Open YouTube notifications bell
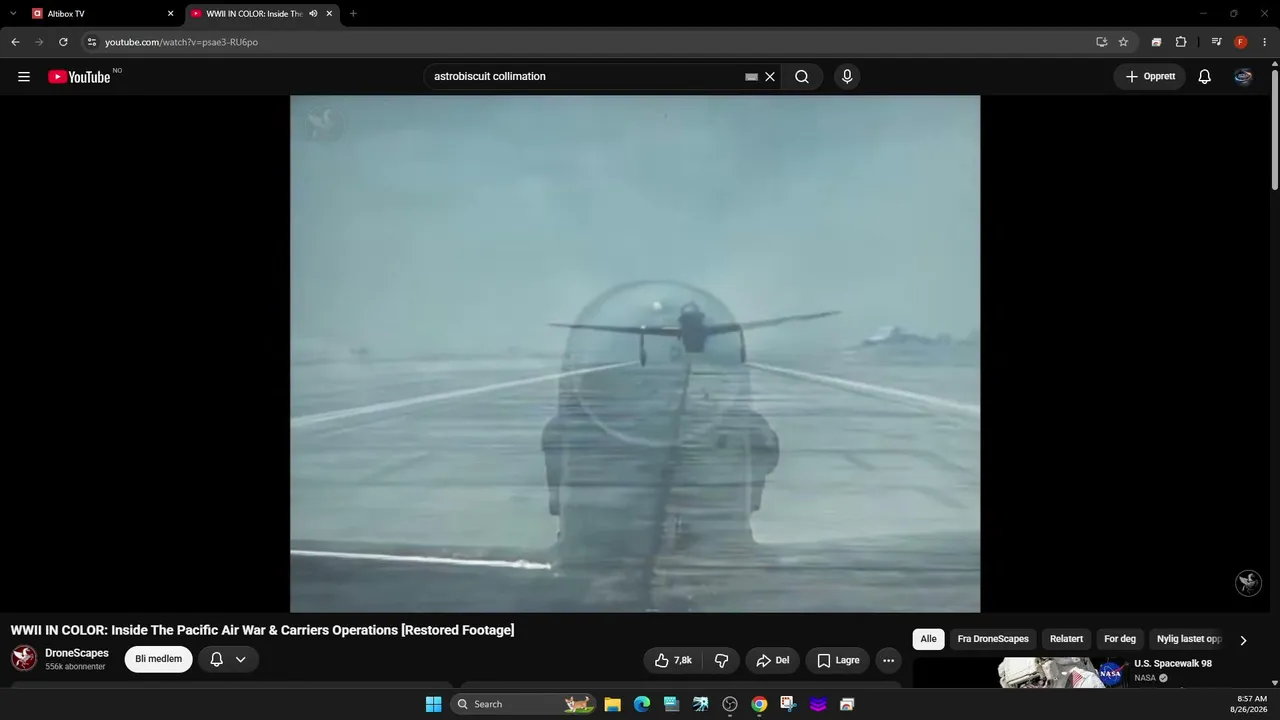This screenshot has width=1280, height=720. pos(1205,77)
